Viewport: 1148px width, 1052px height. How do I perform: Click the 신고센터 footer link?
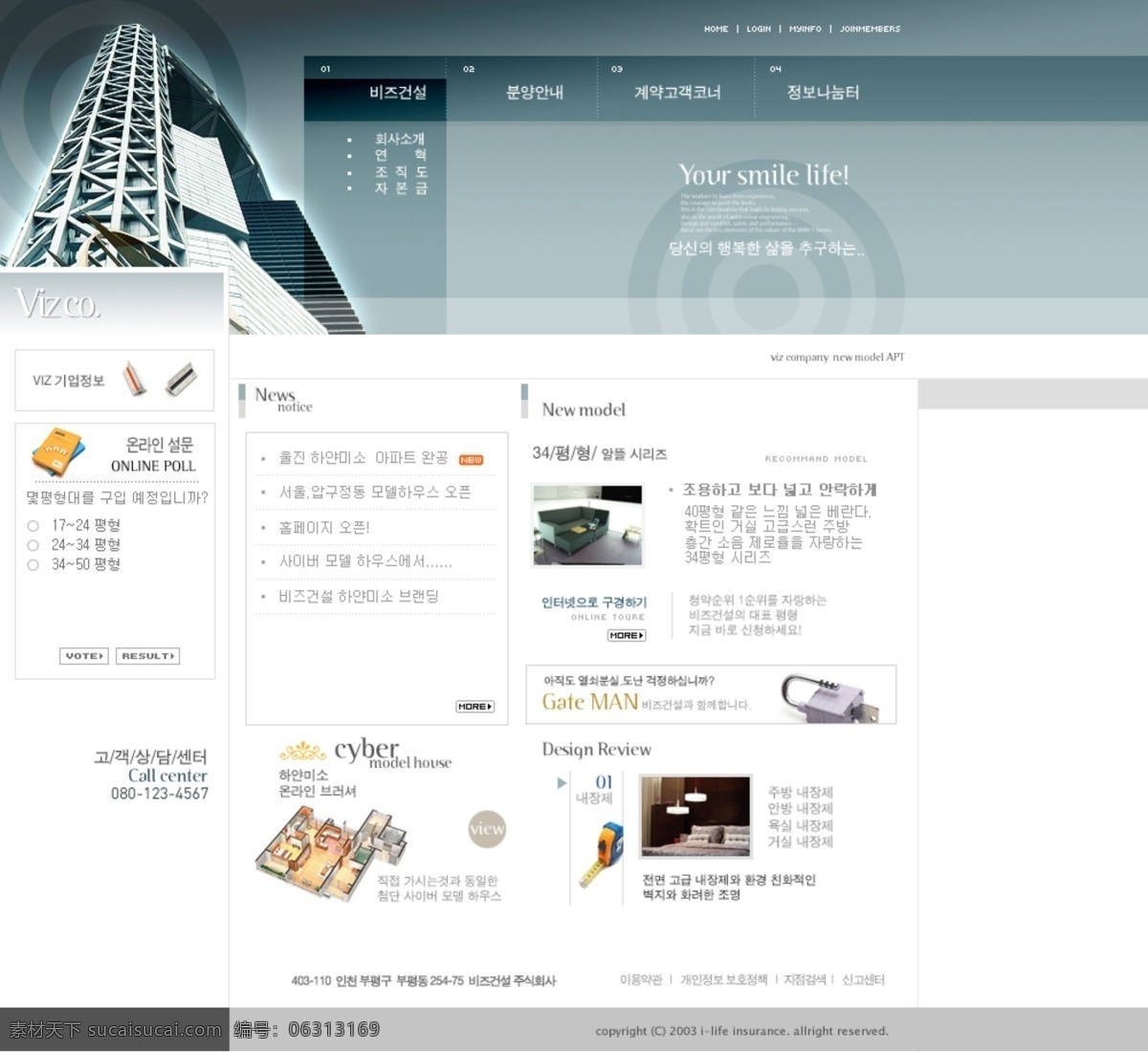click(863, 980)
